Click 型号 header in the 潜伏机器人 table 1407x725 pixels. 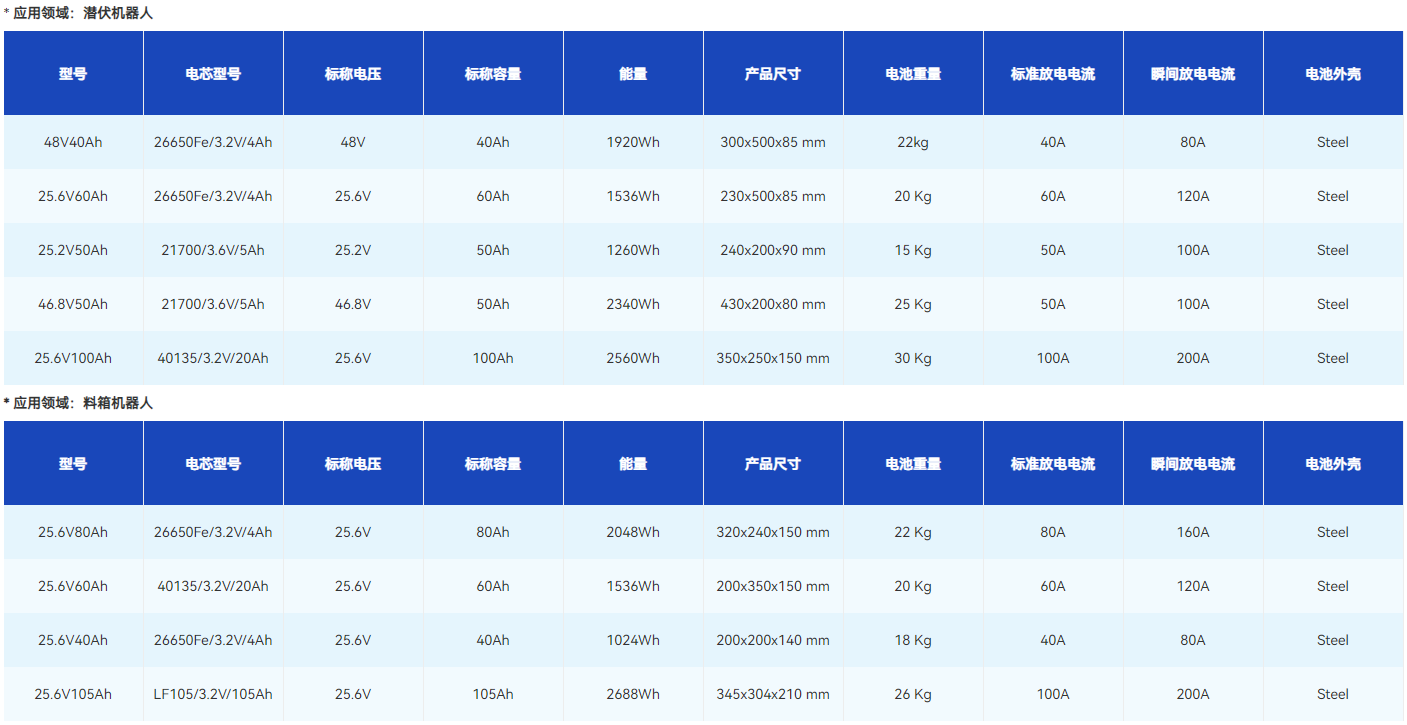[73, 74]
